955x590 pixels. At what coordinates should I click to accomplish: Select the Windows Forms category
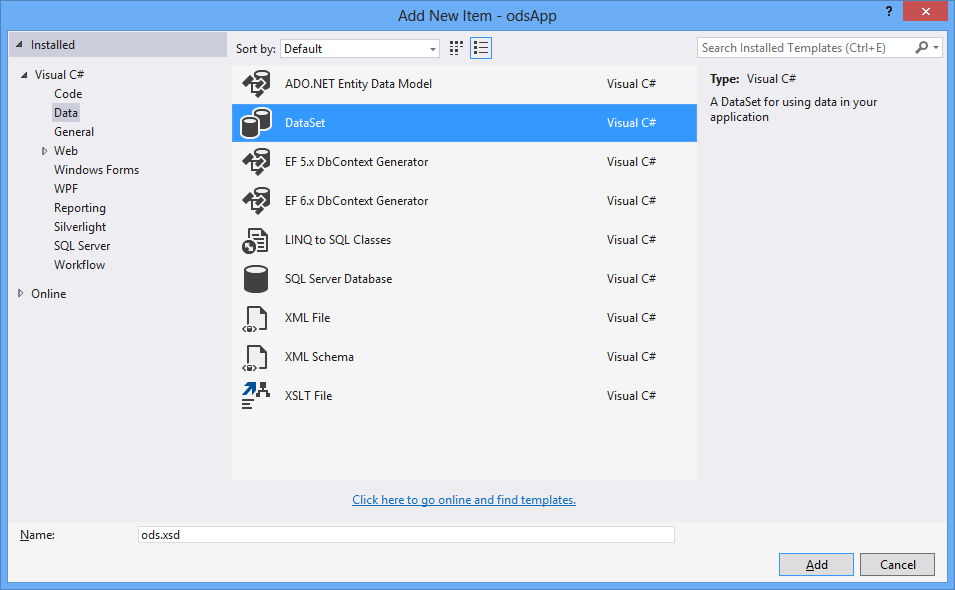96,170
